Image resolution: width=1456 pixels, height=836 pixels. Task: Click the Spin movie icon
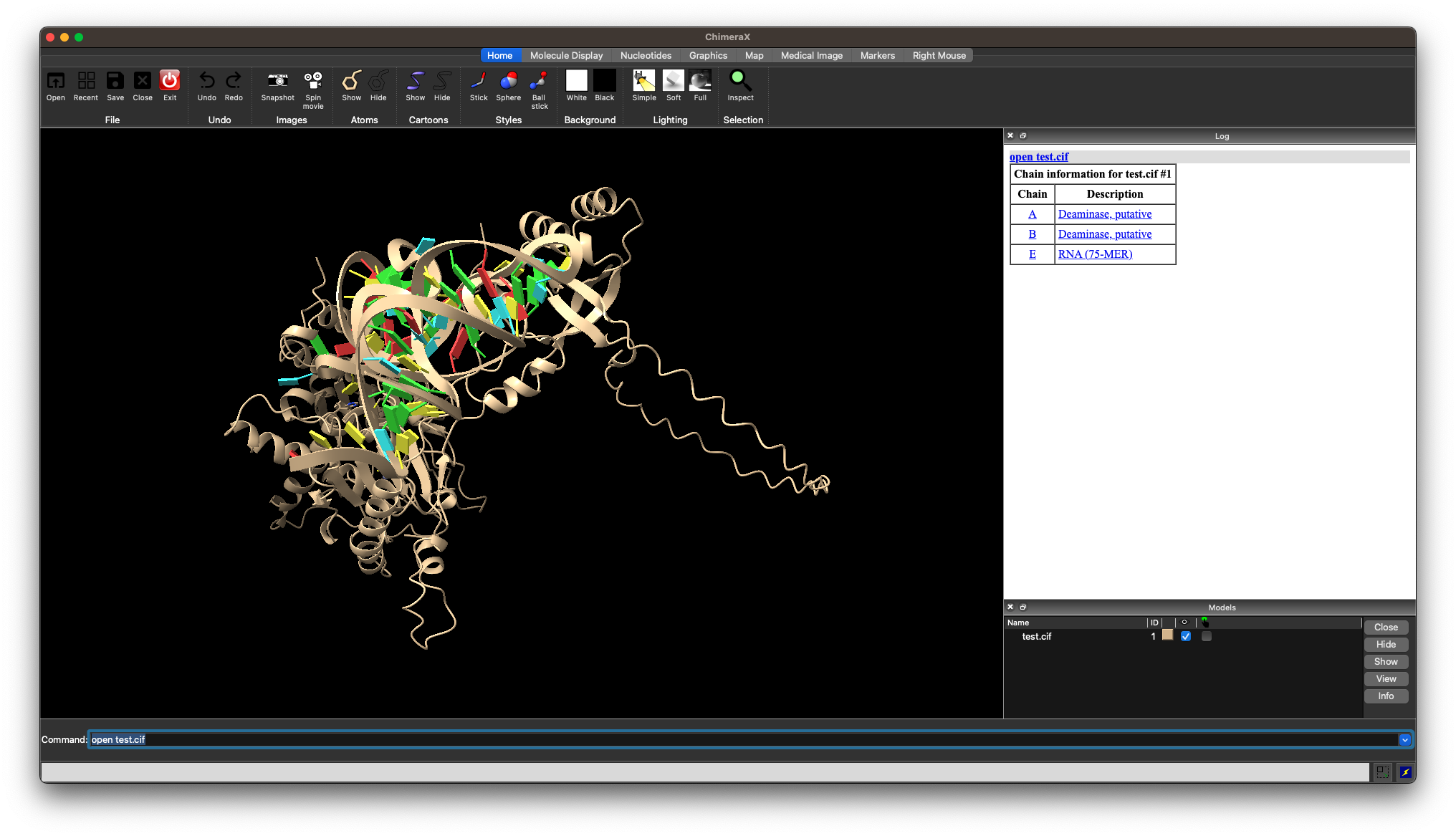pos(313,80)
